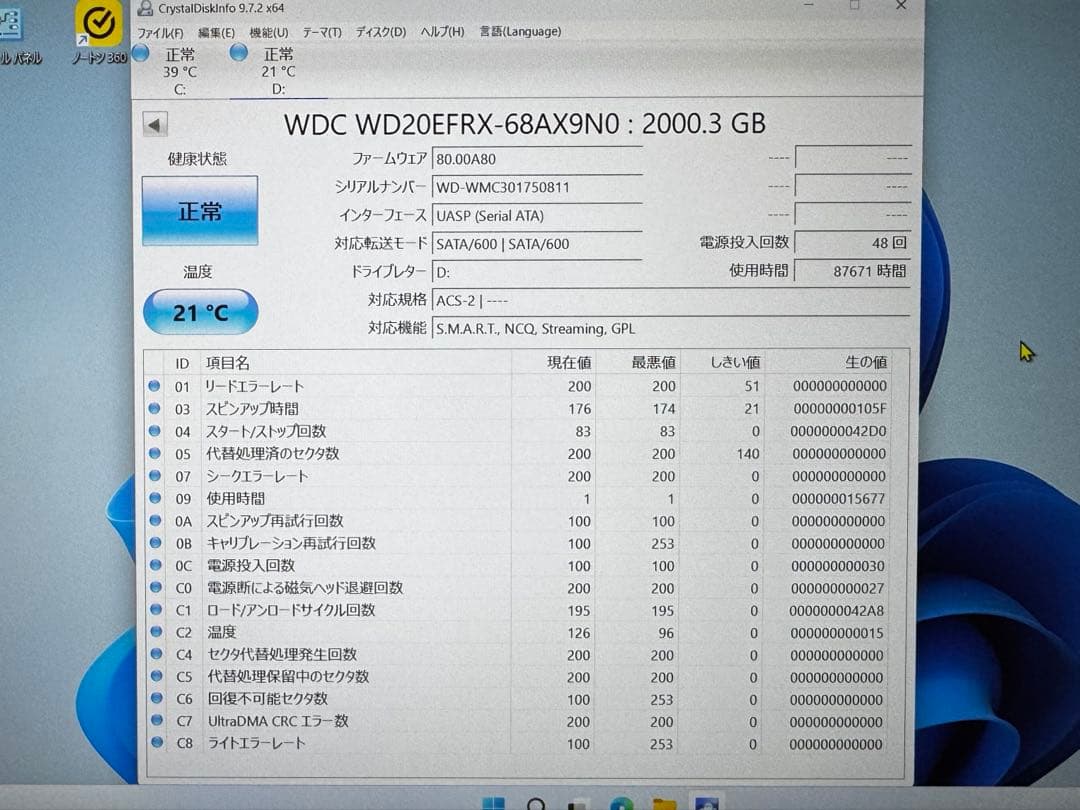Click the CrystalDiskInfo icon in the title bar

[x=145, y=8]
